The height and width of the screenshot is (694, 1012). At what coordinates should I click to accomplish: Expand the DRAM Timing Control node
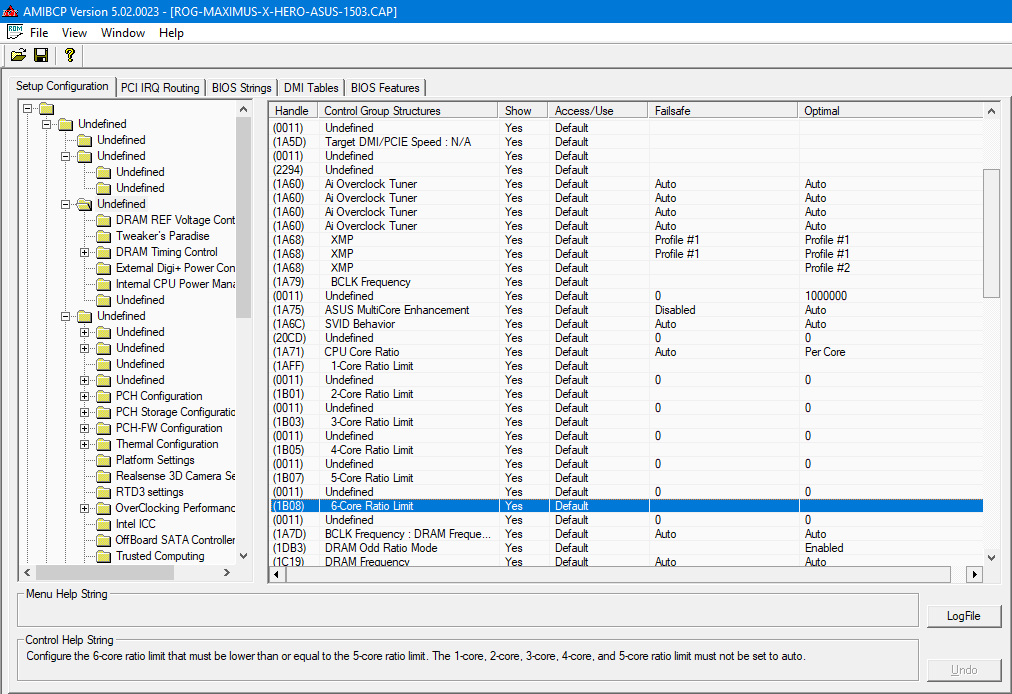point(85,252)
